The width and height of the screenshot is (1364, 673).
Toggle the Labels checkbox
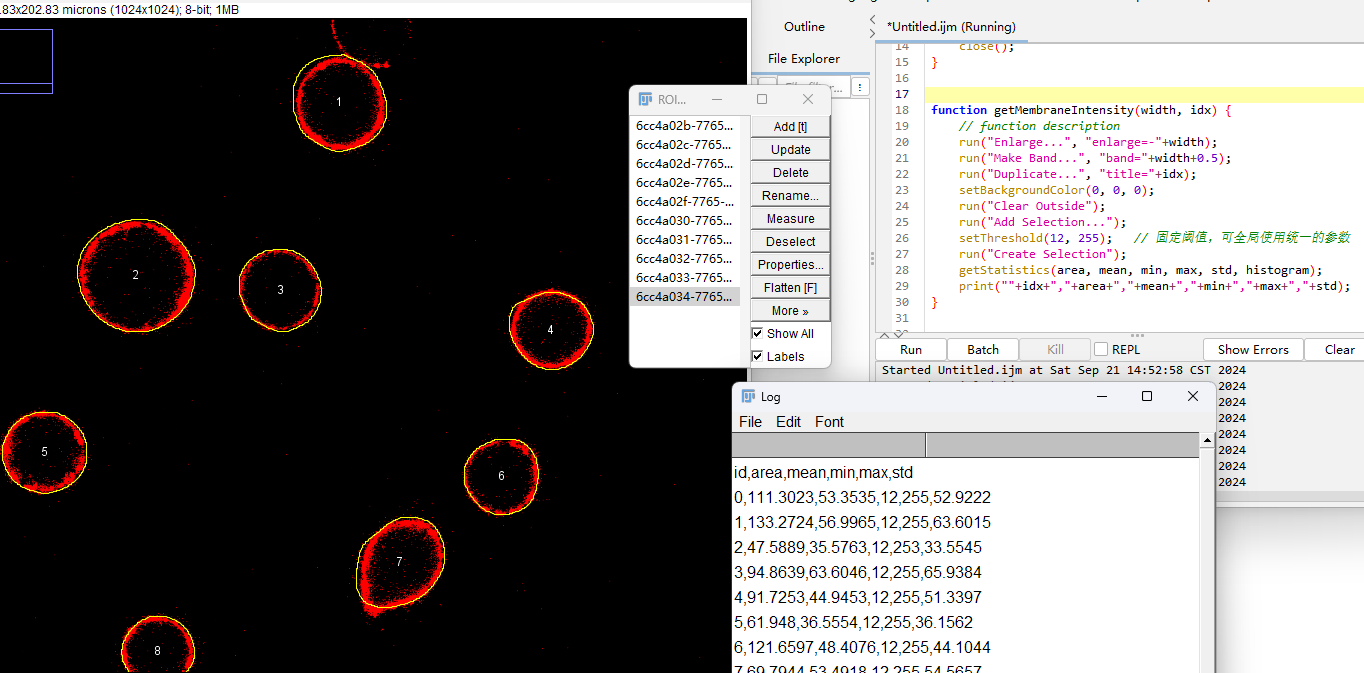click(757, 357)
